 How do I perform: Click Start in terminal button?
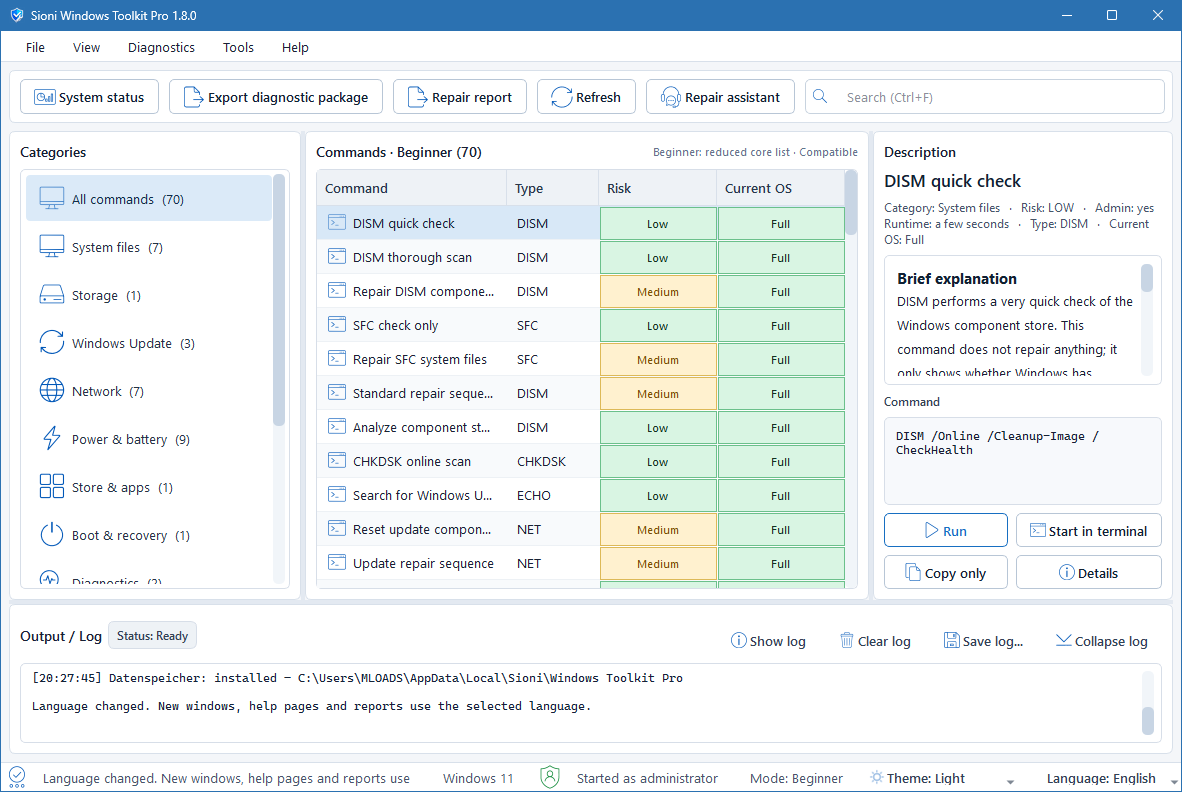[1089, 531]
